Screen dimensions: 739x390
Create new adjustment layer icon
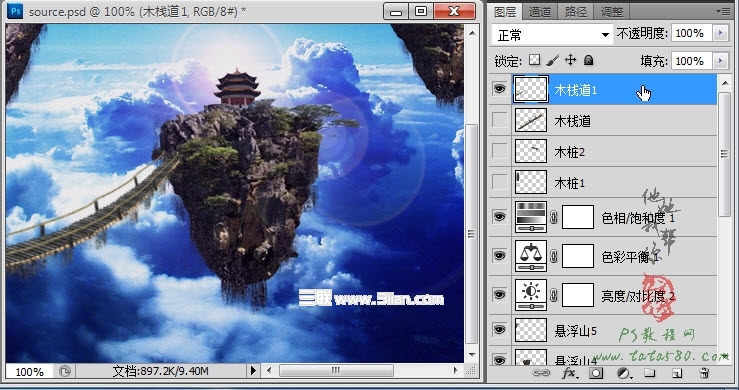tap(624, 373)
